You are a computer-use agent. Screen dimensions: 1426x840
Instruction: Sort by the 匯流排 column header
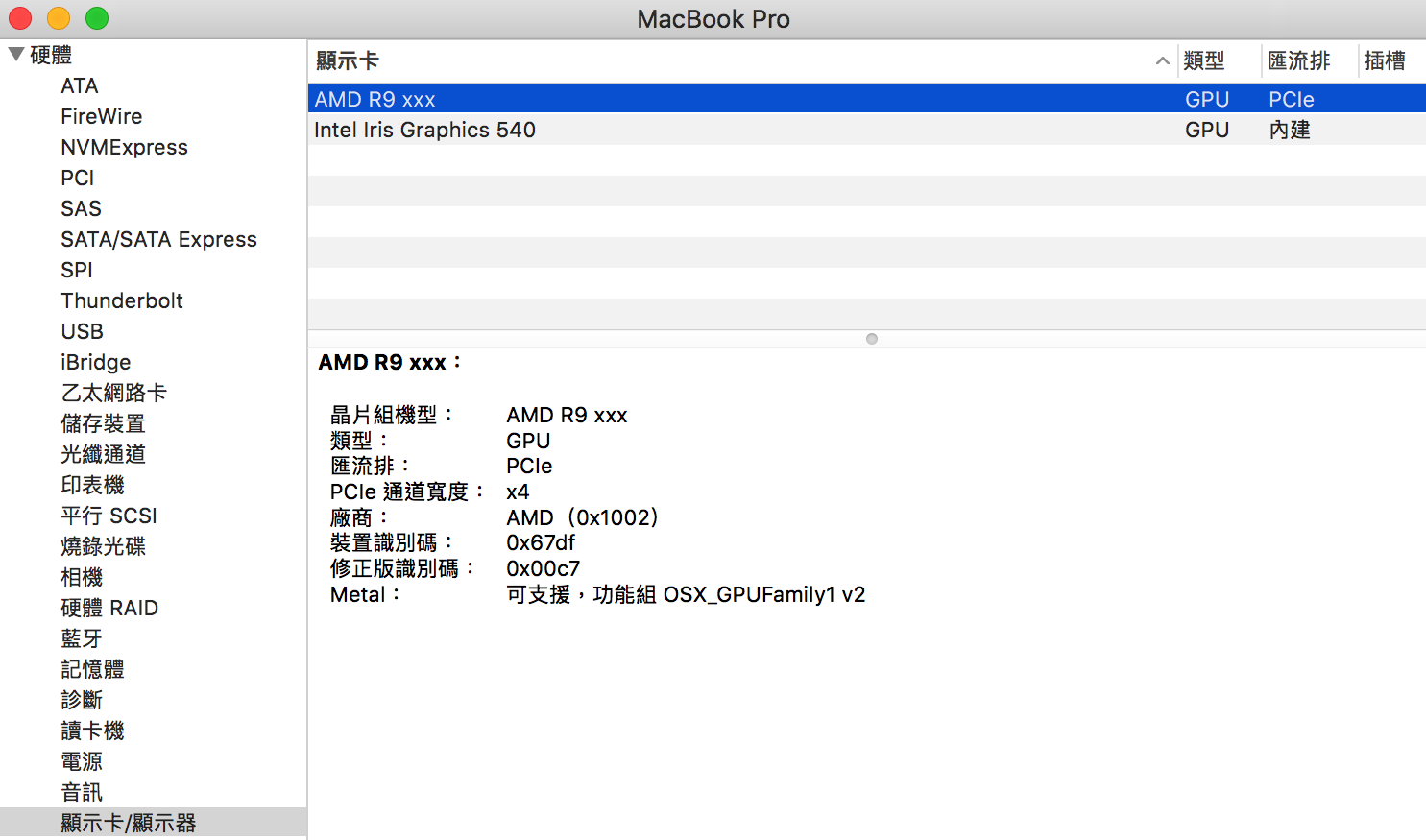[x=1298, y=61]
